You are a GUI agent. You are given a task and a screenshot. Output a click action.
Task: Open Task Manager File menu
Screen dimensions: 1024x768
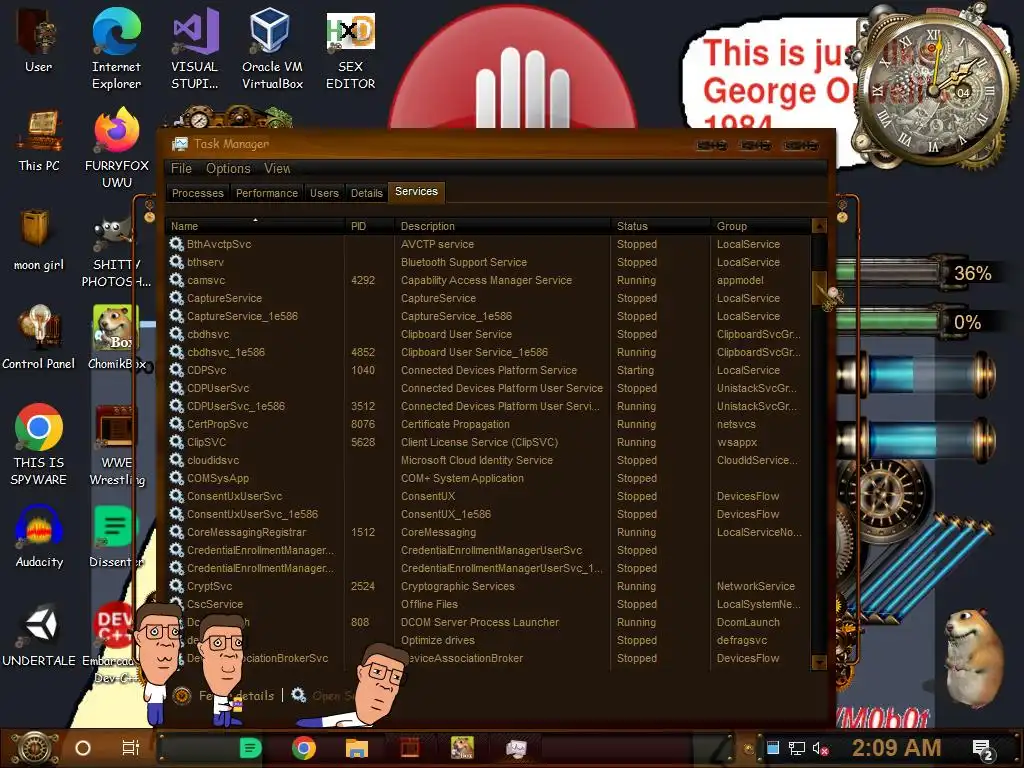pyautogui.click(x=182, y=168)
